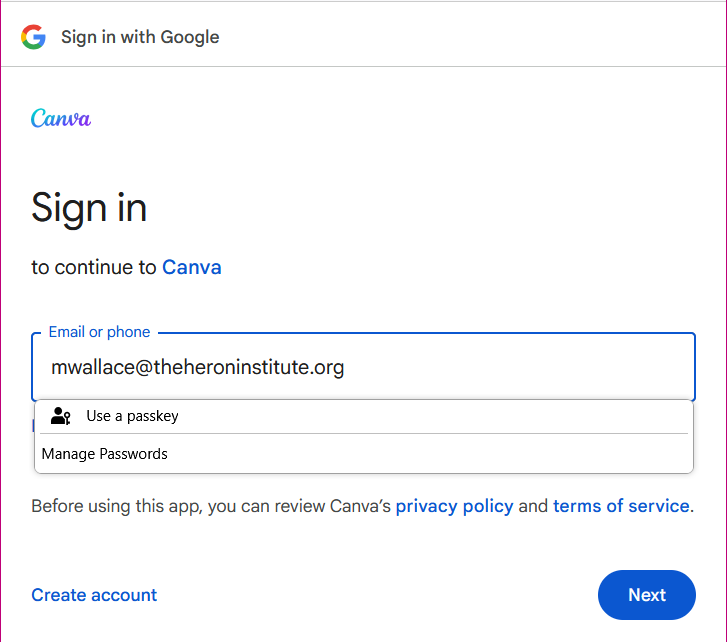This screenshot has width=727, height=642.
Task: Open Canva's privacy policy link
Action: coord(454,506)
